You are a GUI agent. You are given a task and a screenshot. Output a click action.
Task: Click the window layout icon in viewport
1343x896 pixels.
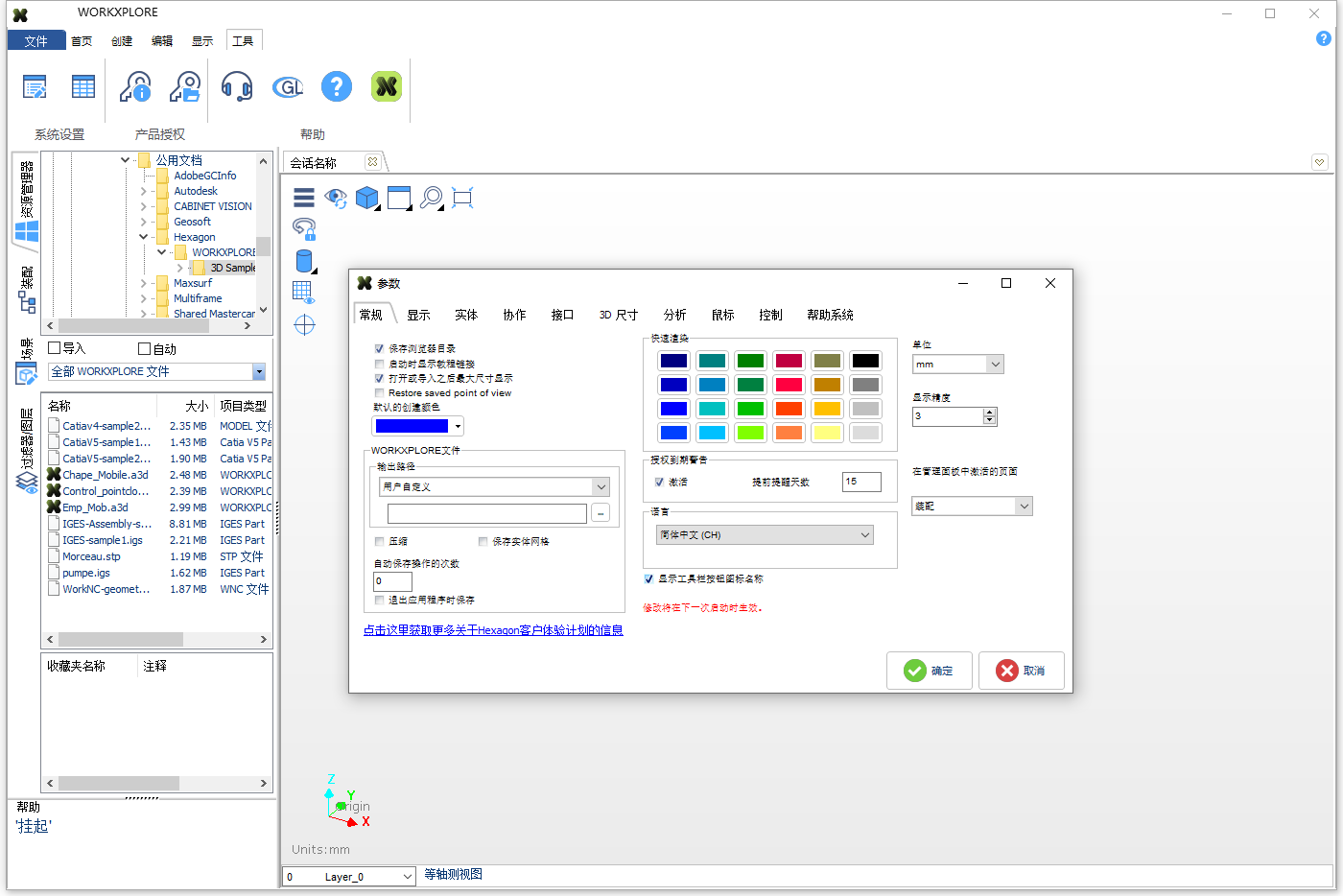(x=399, y=198)
